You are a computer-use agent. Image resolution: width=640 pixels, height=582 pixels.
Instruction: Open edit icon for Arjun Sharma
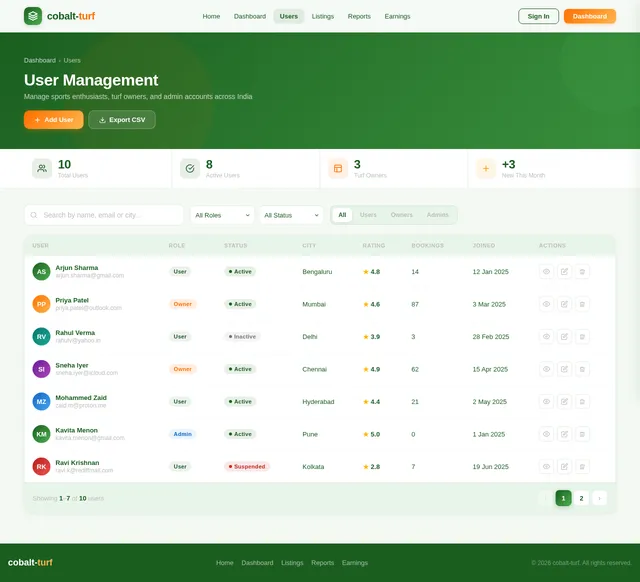tap(564, 271)
